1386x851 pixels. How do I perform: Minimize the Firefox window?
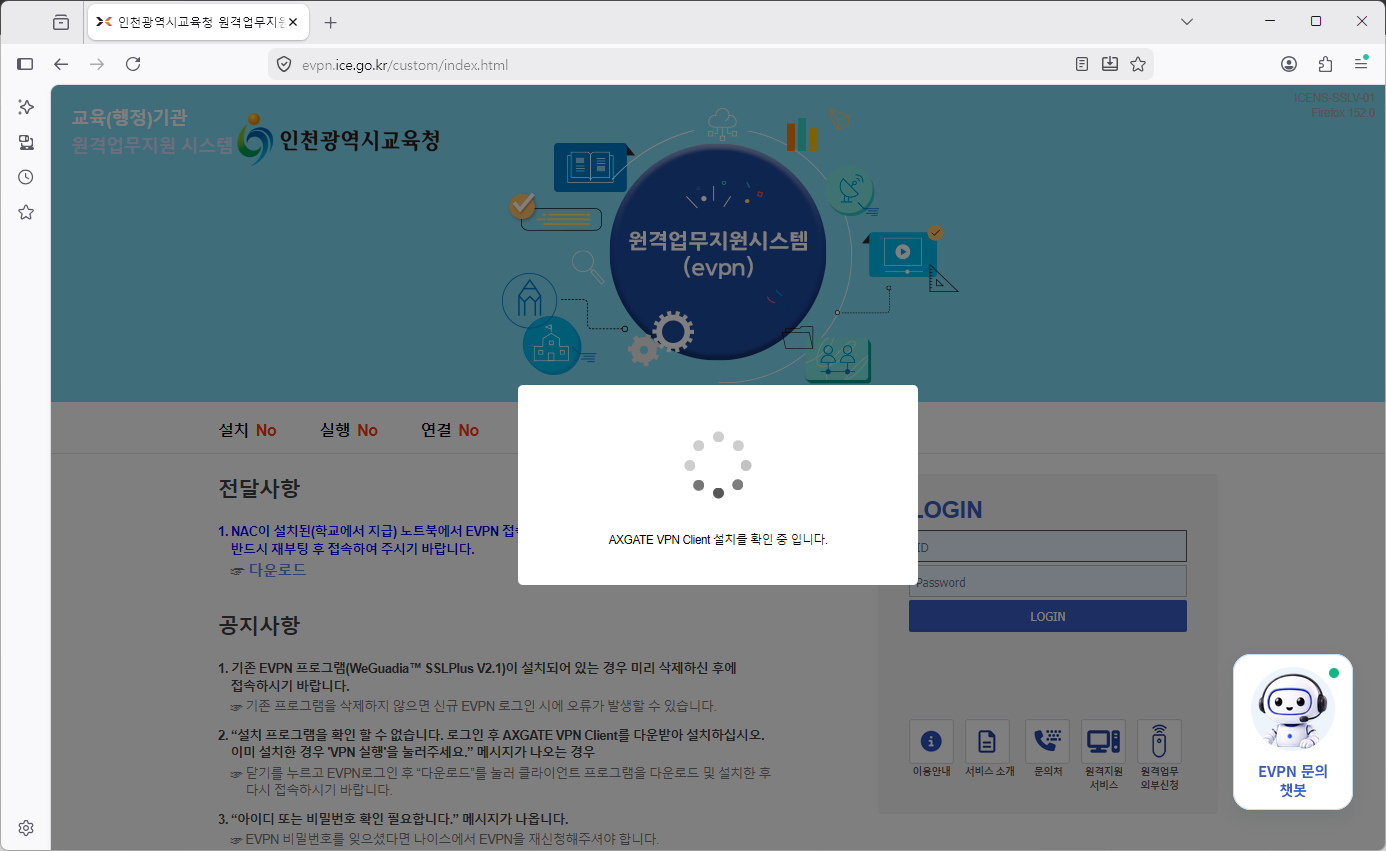coord(1270,21)
